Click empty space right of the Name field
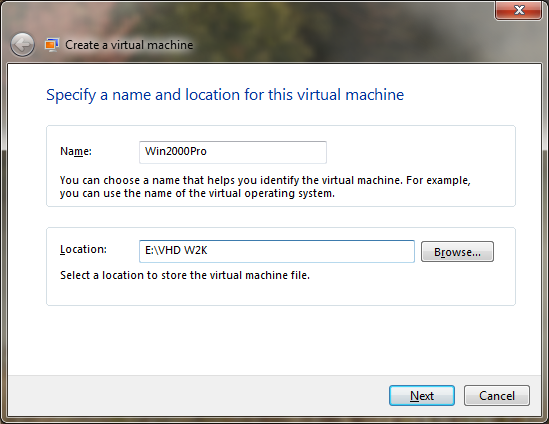Screen dimensions: 549x424 [420, 152]
